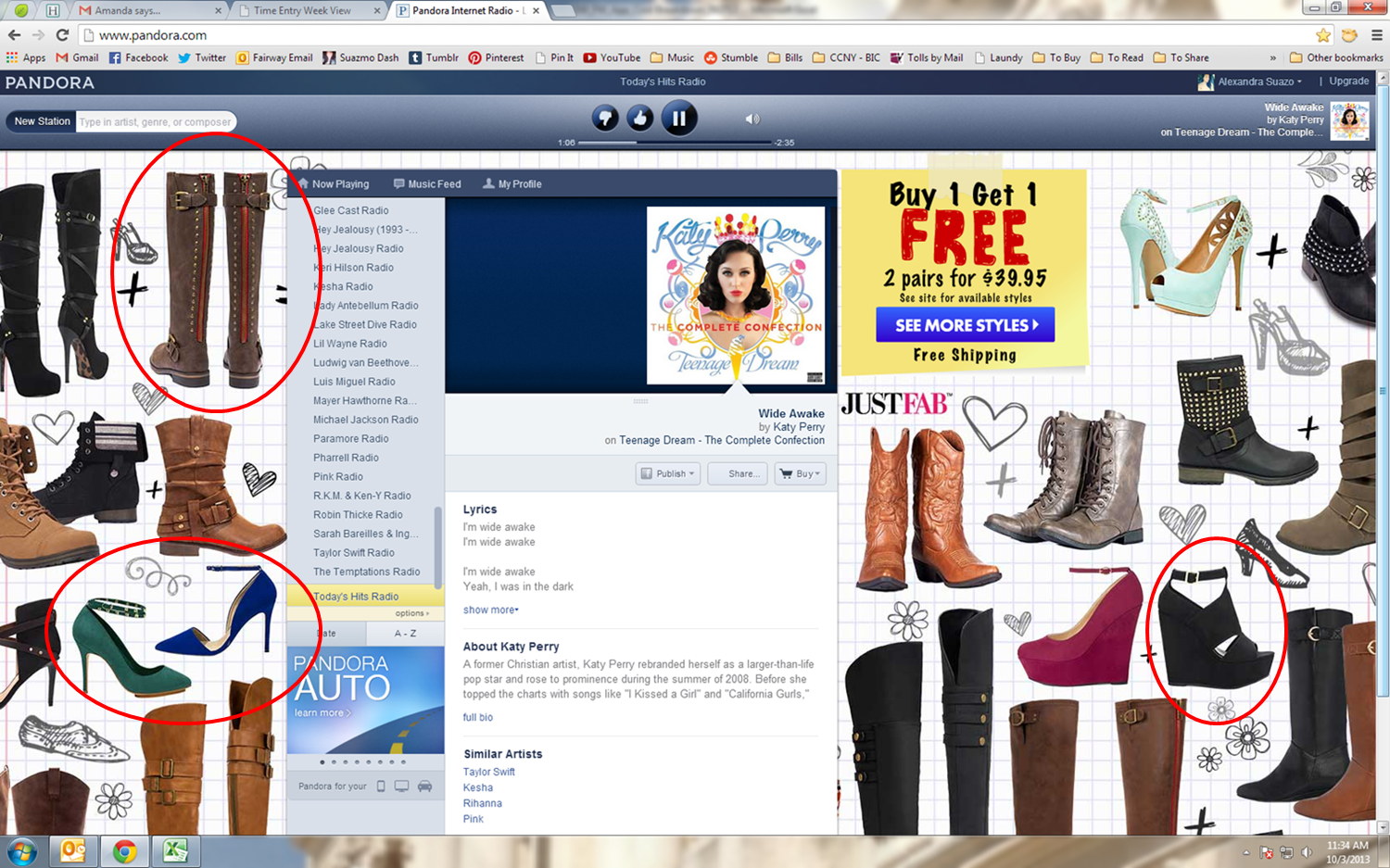
Task: Expand lyrics with show more
Action: [490, 610]
